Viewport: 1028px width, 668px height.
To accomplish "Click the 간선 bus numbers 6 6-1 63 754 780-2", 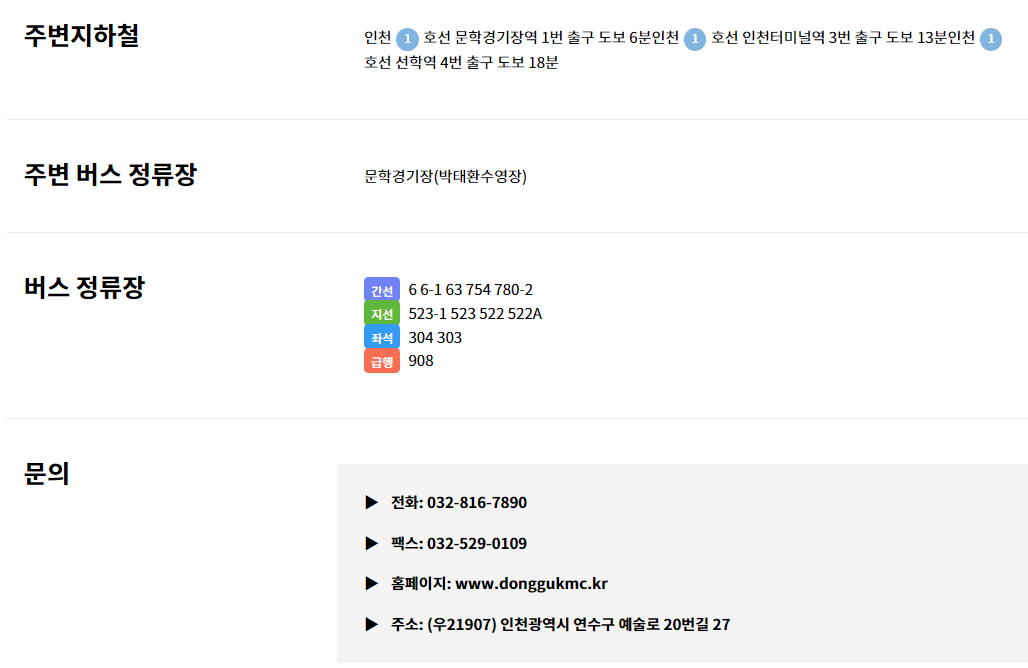I will pos(471,290).
